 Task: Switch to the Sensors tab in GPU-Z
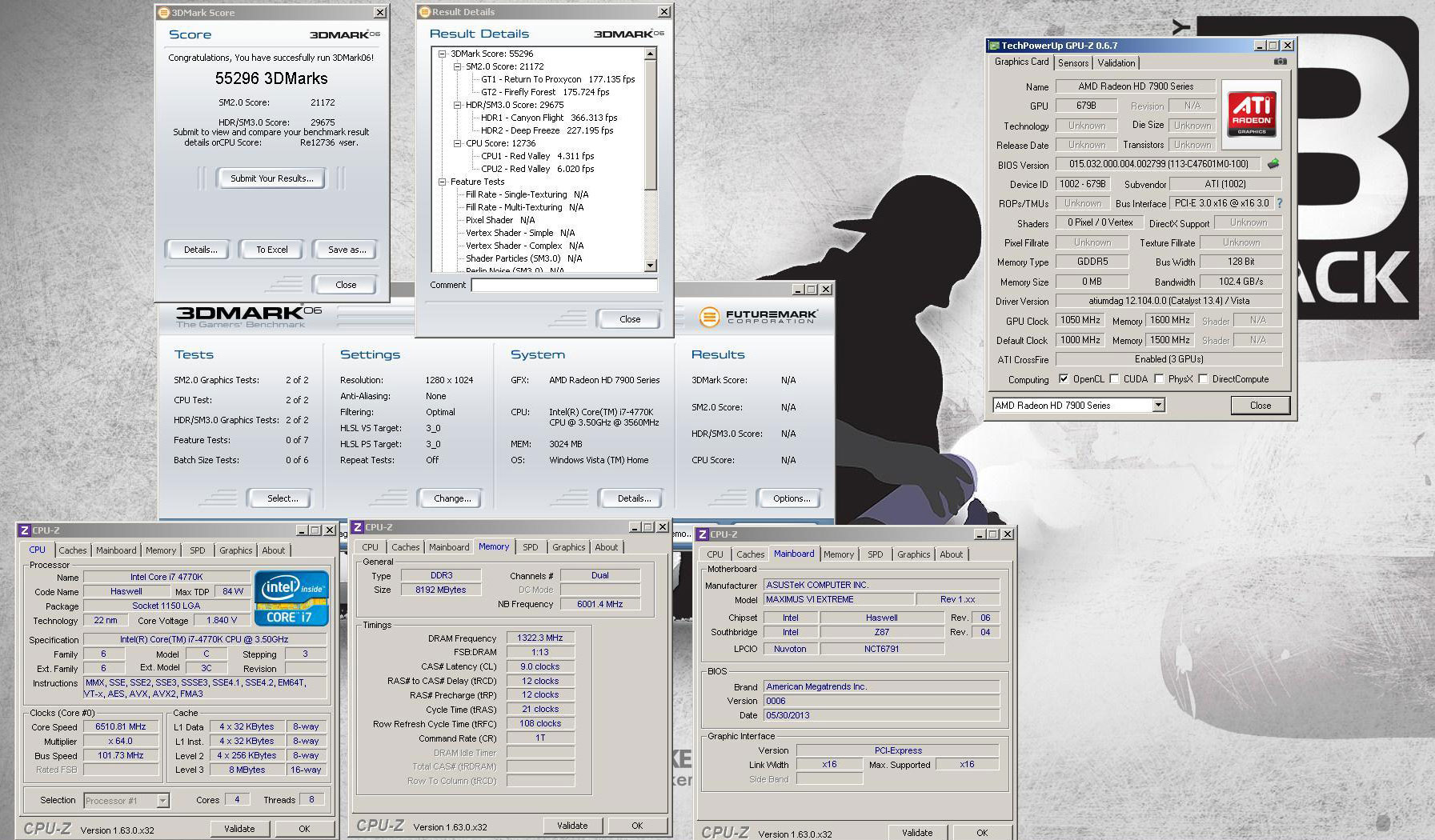1072,63
